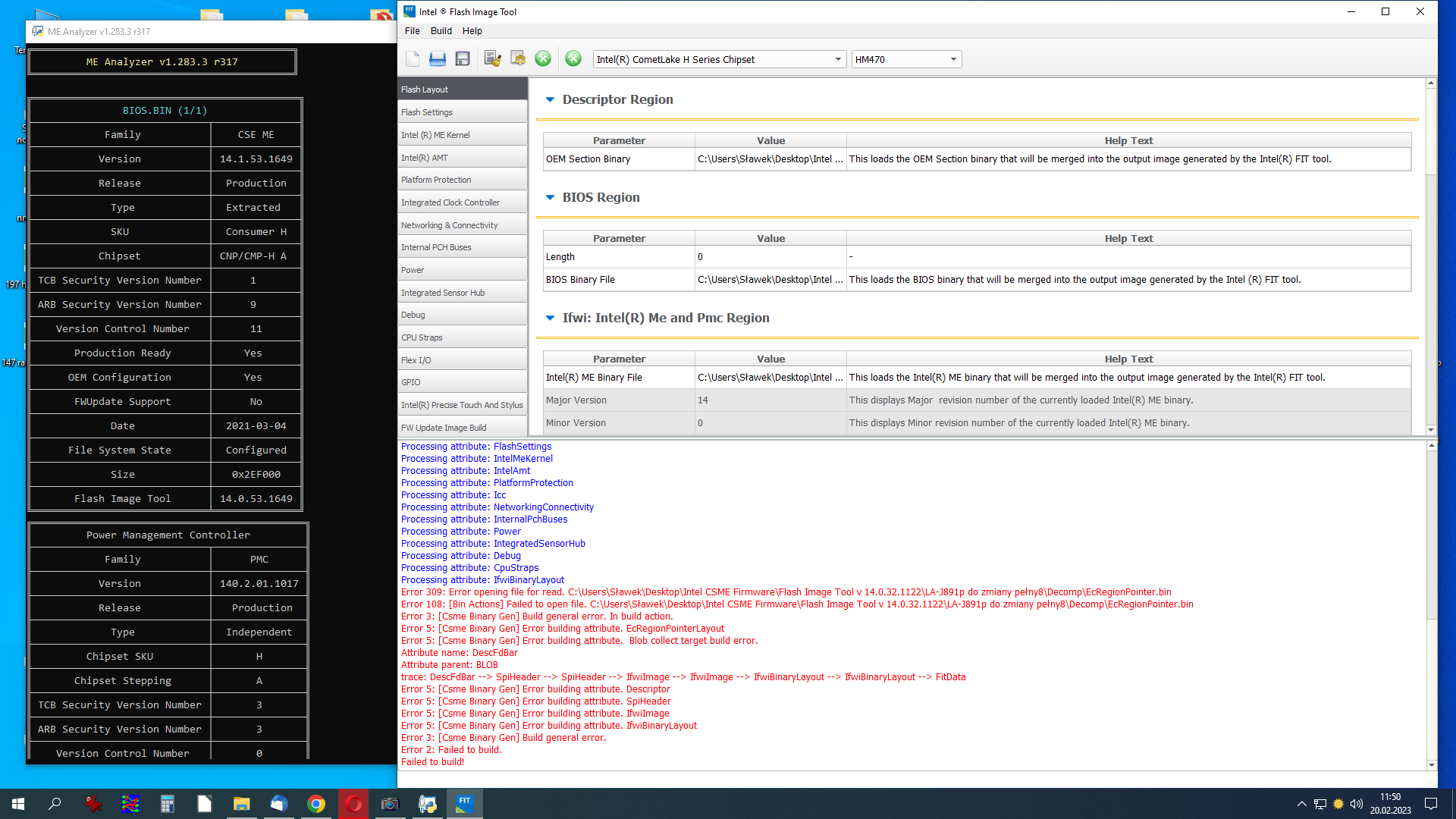This screenshot has width=1456, height=819.
Task: Click the ME Analyzer window title bar
Action: (x=212, y=32)
